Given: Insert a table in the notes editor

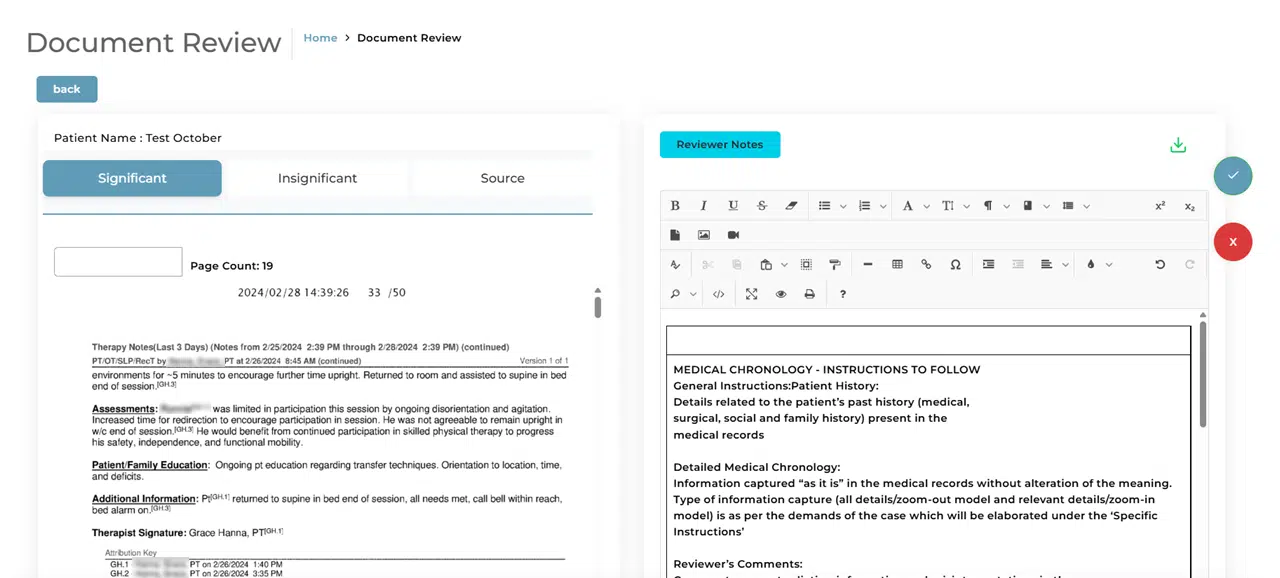Looking at the screenshot, I should [897, 265].
